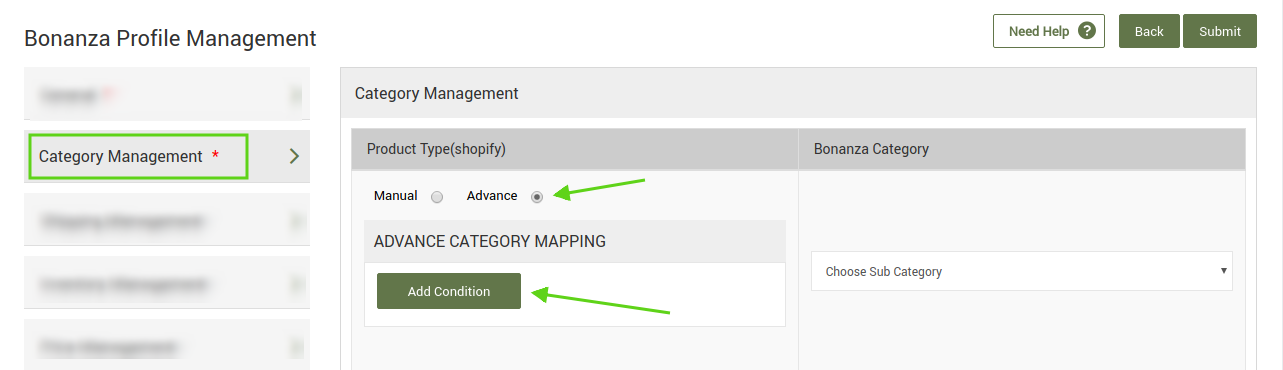
Task: Open the Choose Sub Category dropdown
Action: 1022,271
